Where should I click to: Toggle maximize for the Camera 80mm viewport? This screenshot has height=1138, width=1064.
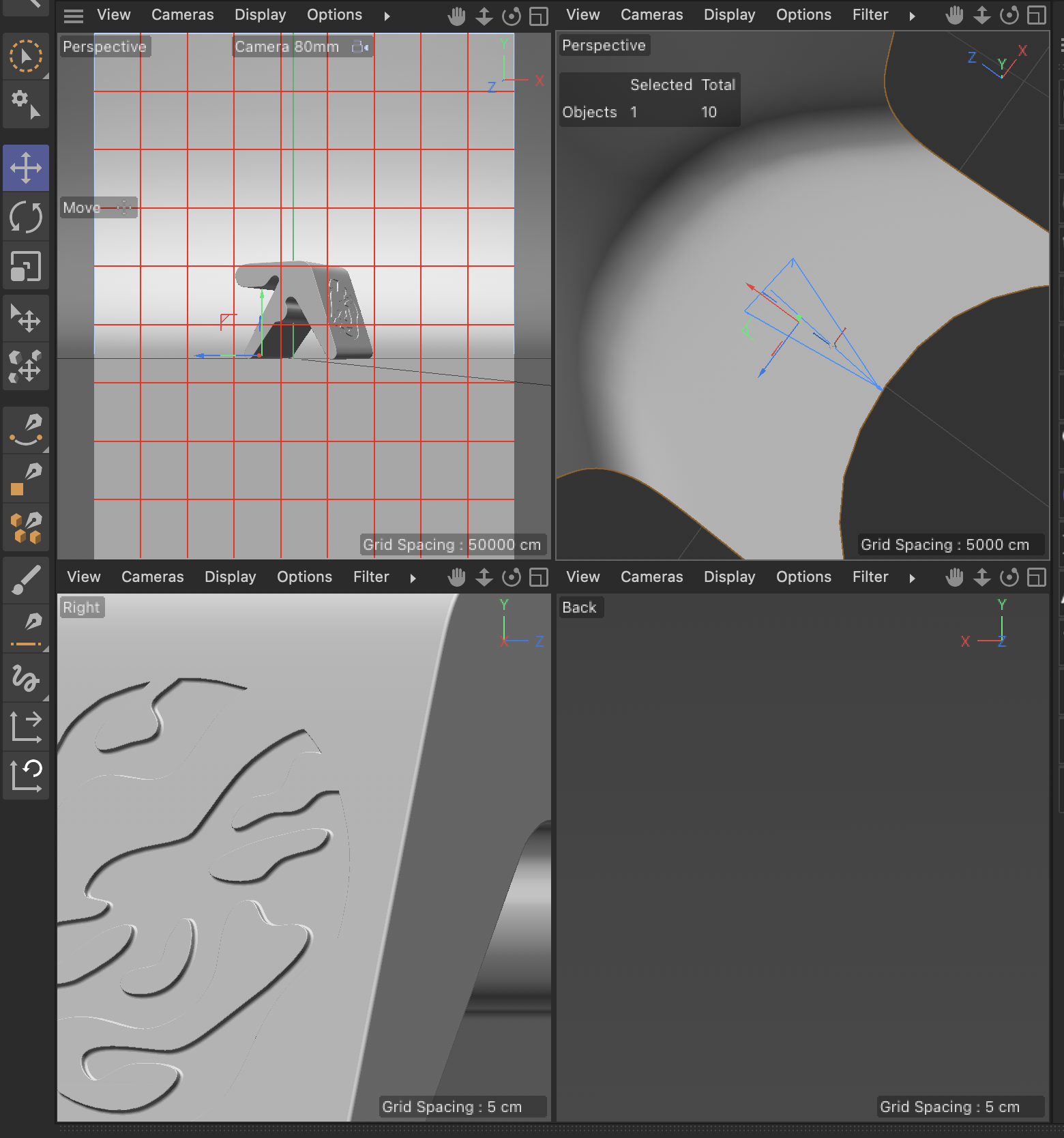click(x=539, y=15)
